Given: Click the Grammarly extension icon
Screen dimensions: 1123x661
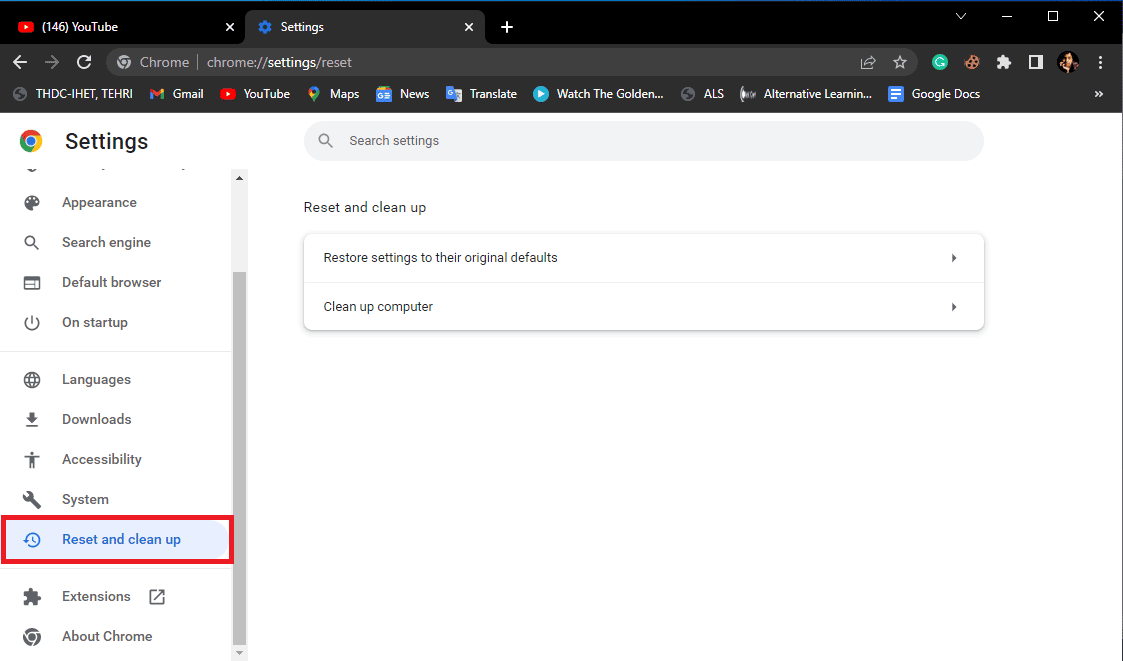Looking at the screenshot, I should 940,62.
